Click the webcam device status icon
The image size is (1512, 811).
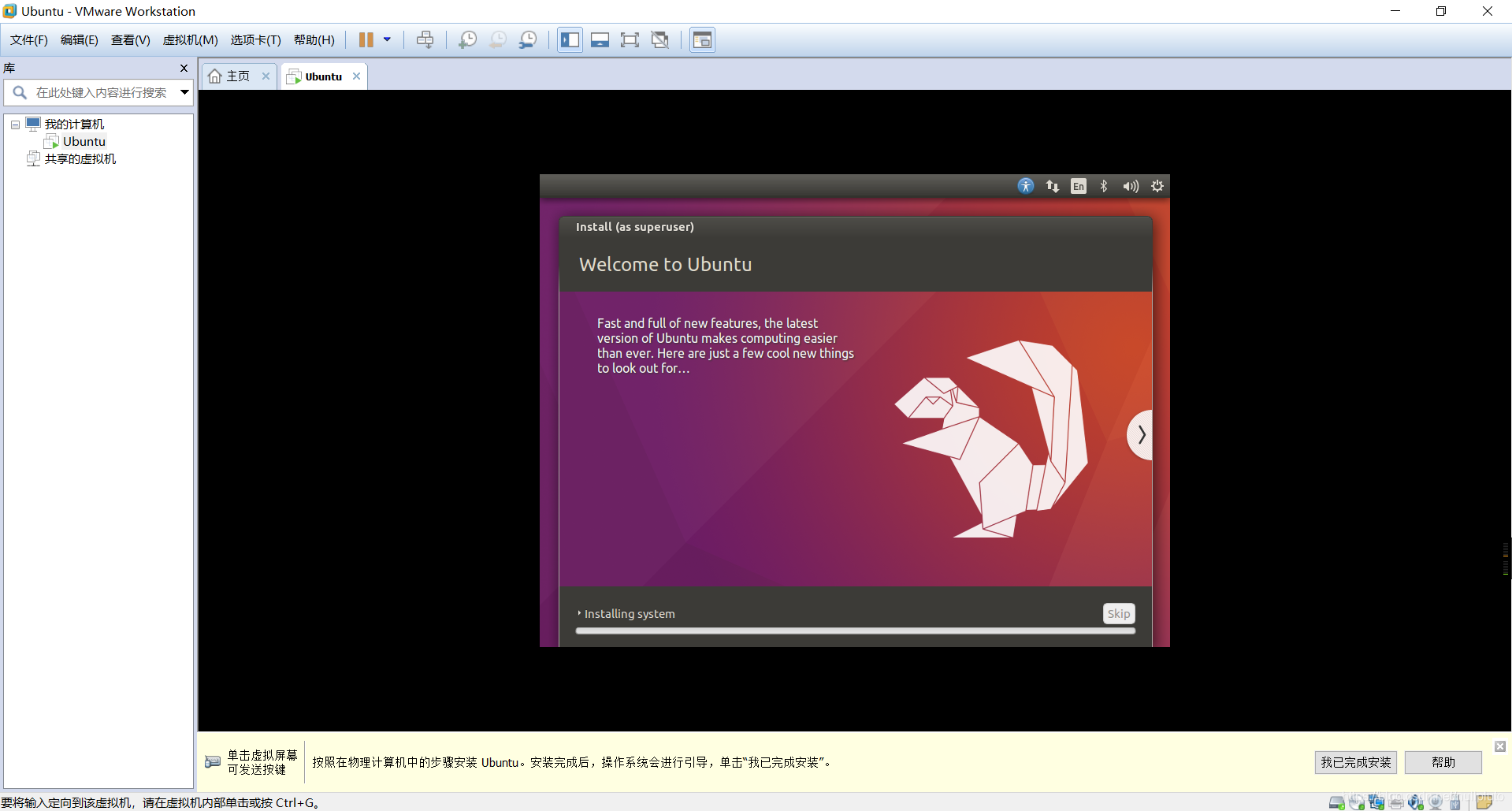pyautogui.click(x=1436, y=802)
